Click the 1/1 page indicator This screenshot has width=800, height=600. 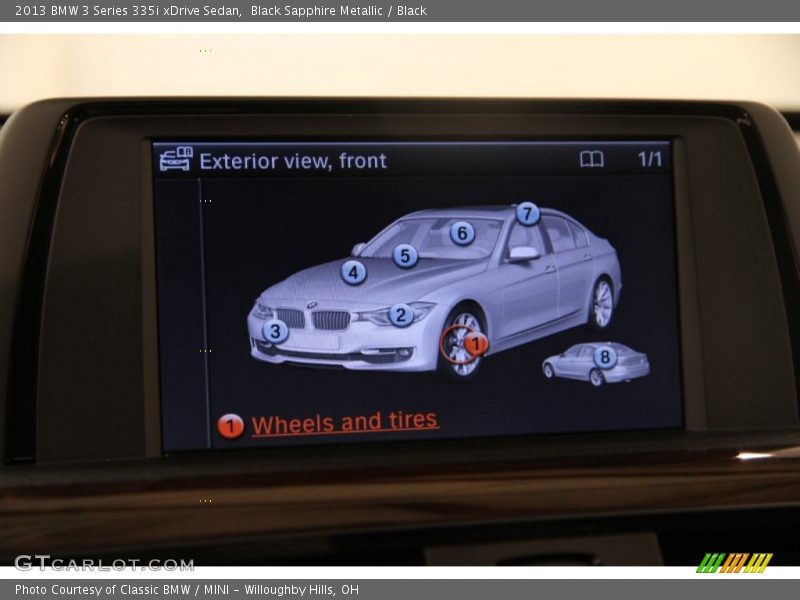click(x=650, y=159)
